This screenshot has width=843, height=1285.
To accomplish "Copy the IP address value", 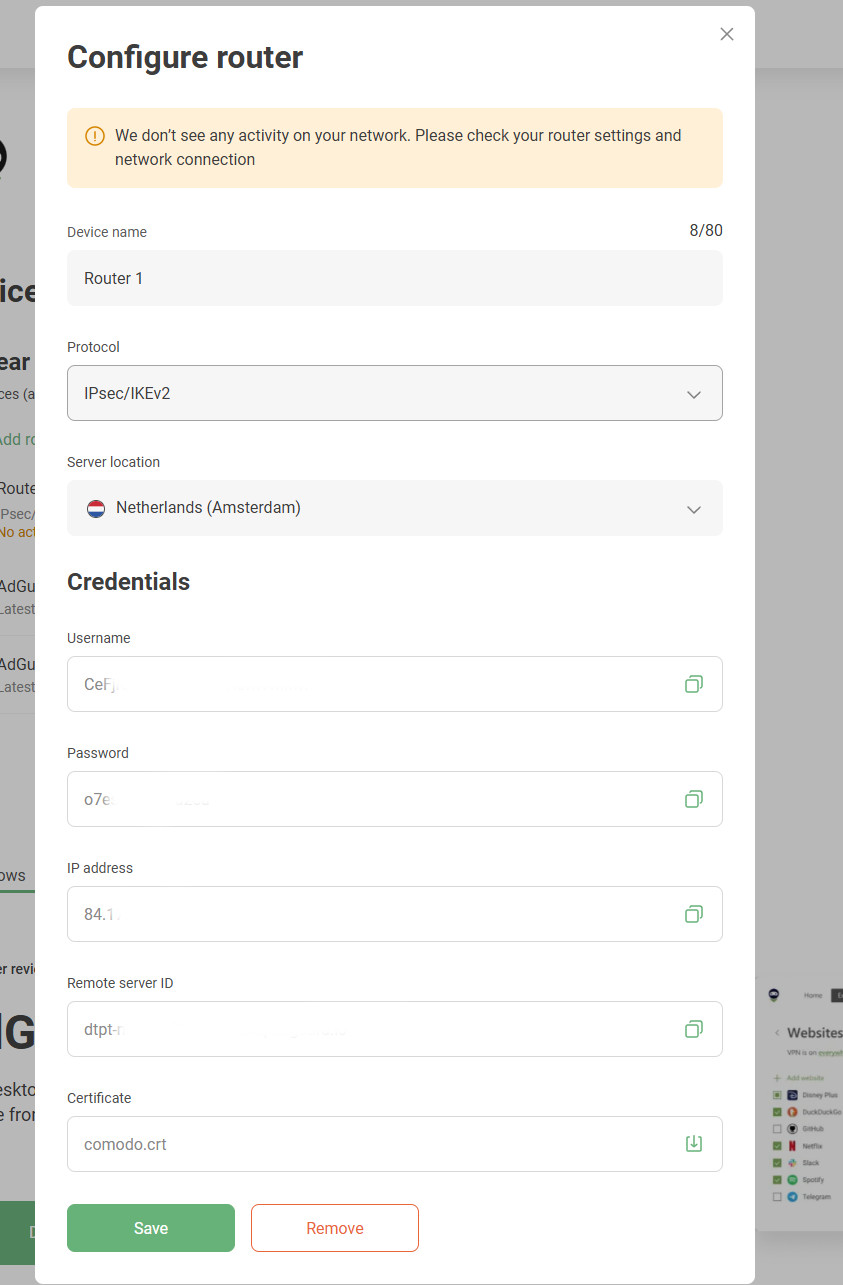I will click(693, 914).
